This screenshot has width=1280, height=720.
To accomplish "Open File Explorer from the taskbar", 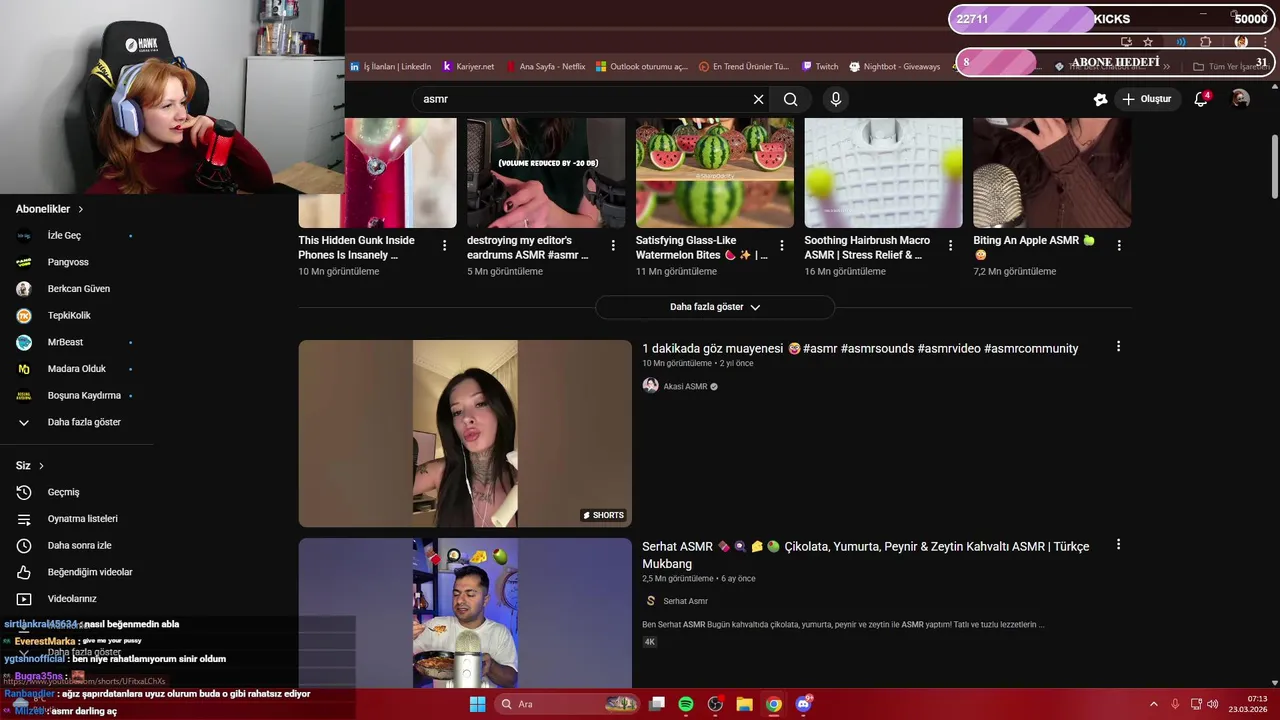I will click(744, 704).
